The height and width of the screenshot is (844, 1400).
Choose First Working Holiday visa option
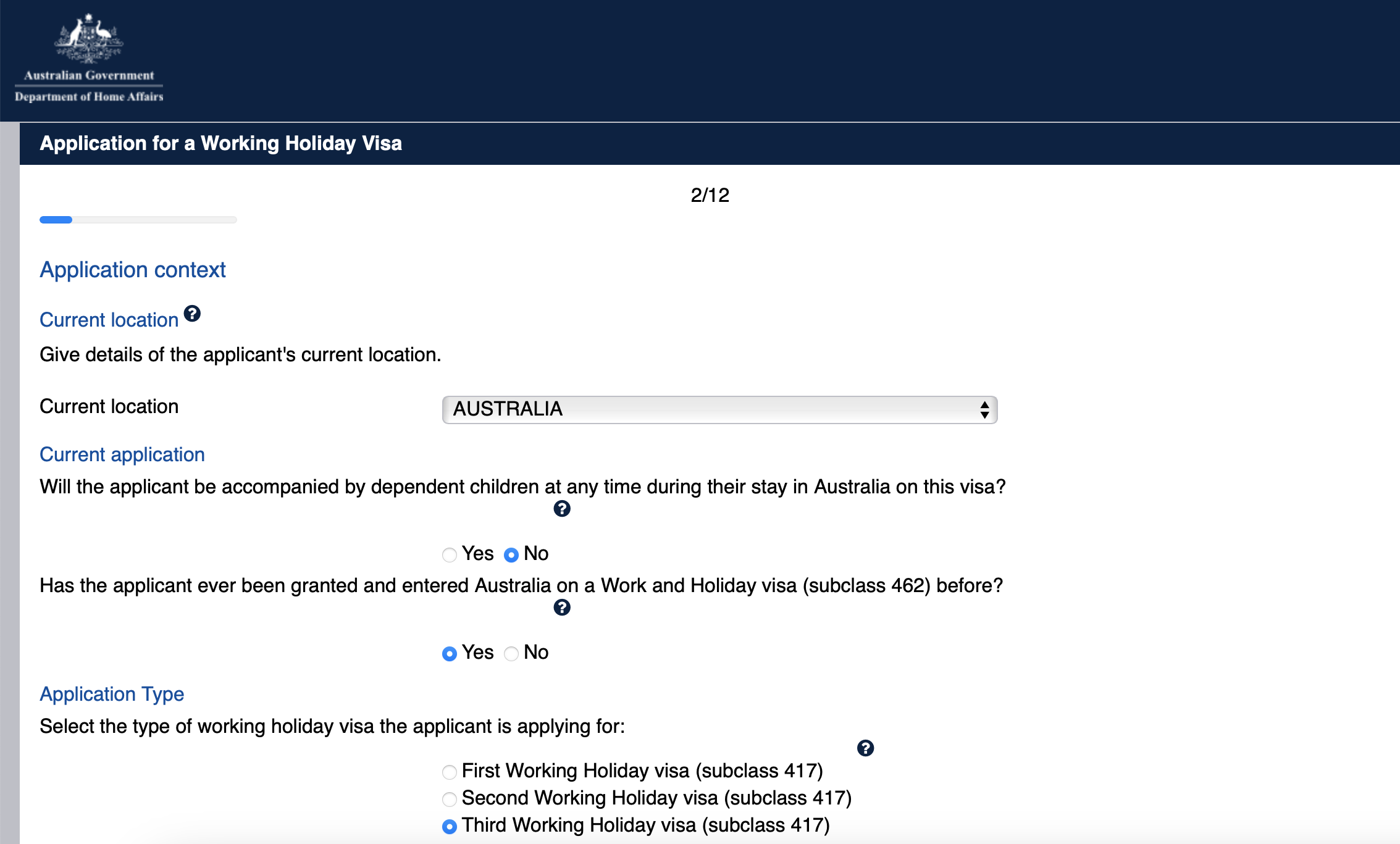click(450, 772)
